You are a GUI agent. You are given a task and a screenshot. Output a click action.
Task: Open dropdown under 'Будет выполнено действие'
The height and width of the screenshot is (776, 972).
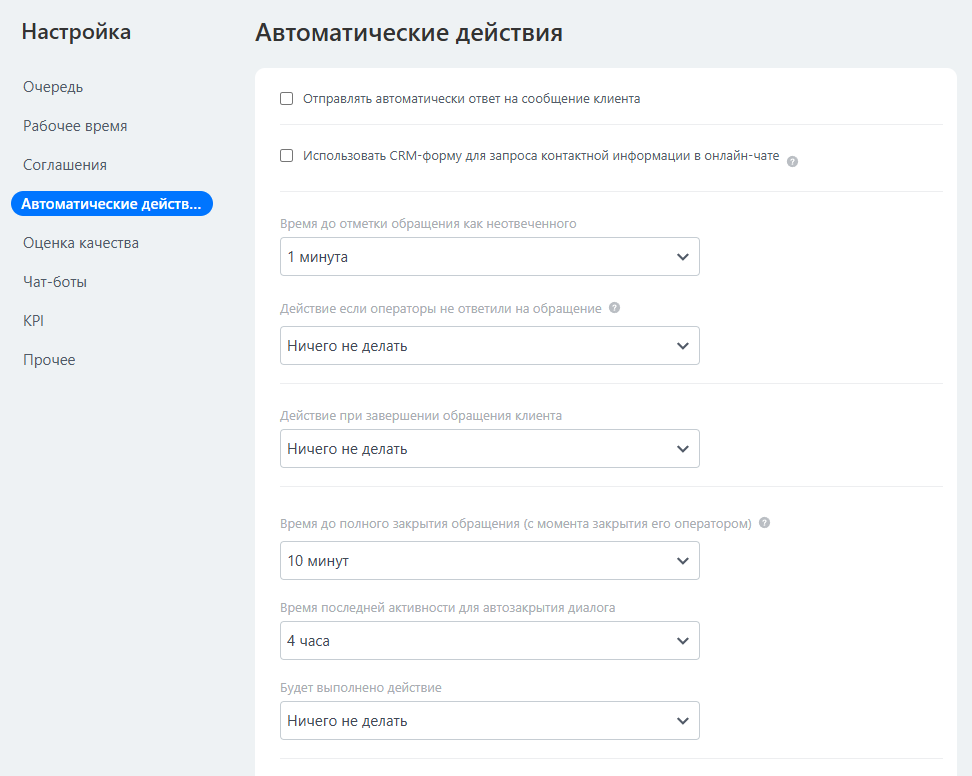(x=490, y=721)
